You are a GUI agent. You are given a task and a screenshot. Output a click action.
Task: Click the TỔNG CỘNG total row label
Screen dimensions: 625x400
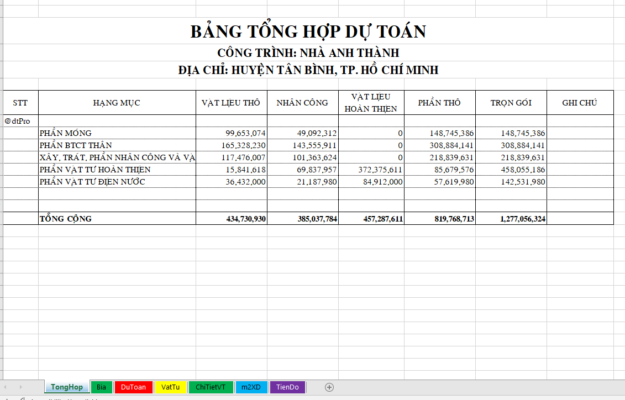118,217
